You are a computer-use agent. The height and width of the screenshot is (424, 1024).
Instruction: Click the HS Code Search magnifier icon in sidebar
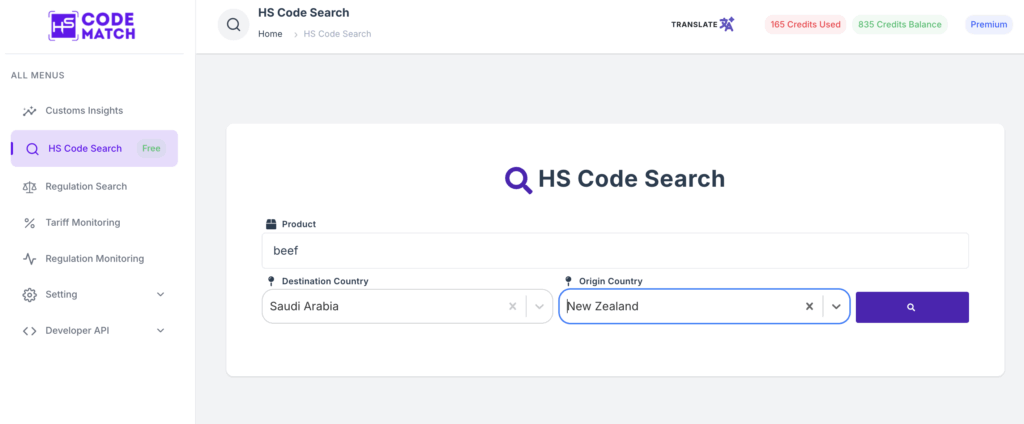32,149
